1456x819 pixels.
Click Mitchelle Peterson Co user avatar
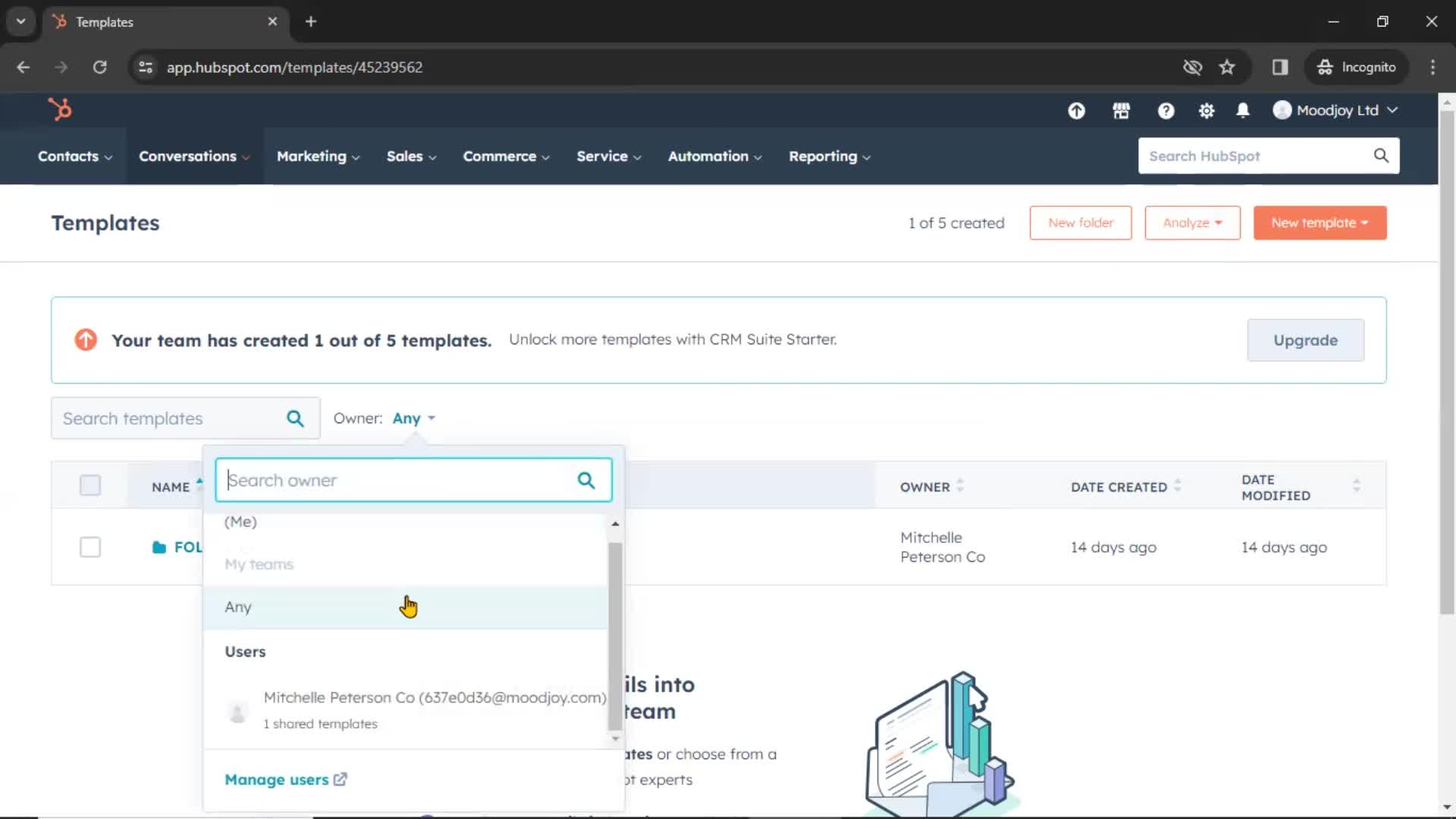(237, 711)
